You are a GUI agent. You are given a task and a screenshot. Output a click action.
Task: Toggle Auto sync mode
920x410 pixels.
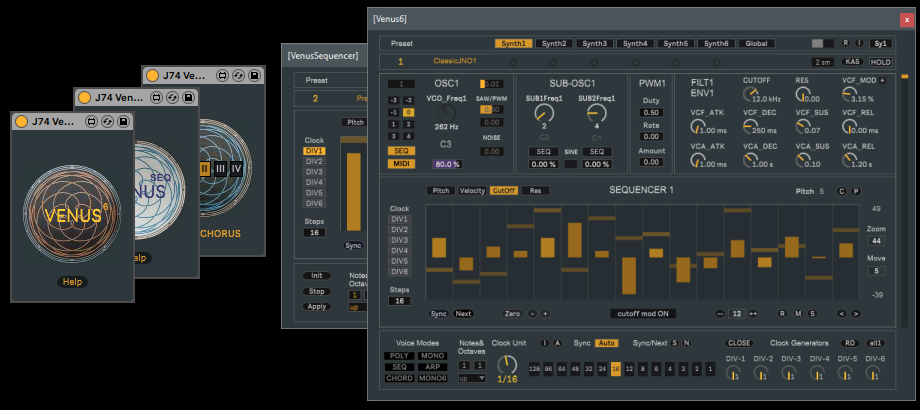click(x=606, y=343)
